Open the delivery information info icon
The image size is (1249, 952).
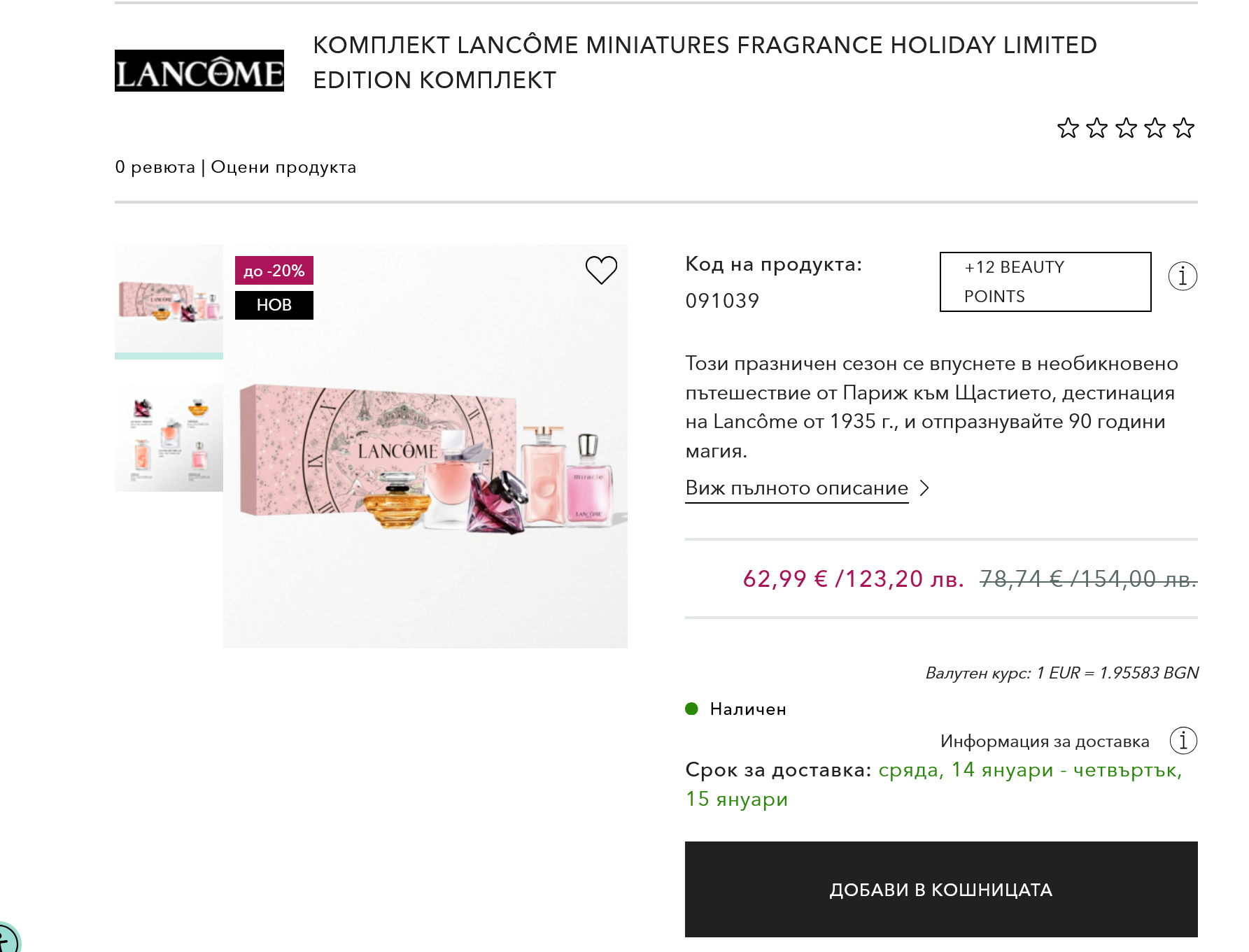coord(1183,740)
